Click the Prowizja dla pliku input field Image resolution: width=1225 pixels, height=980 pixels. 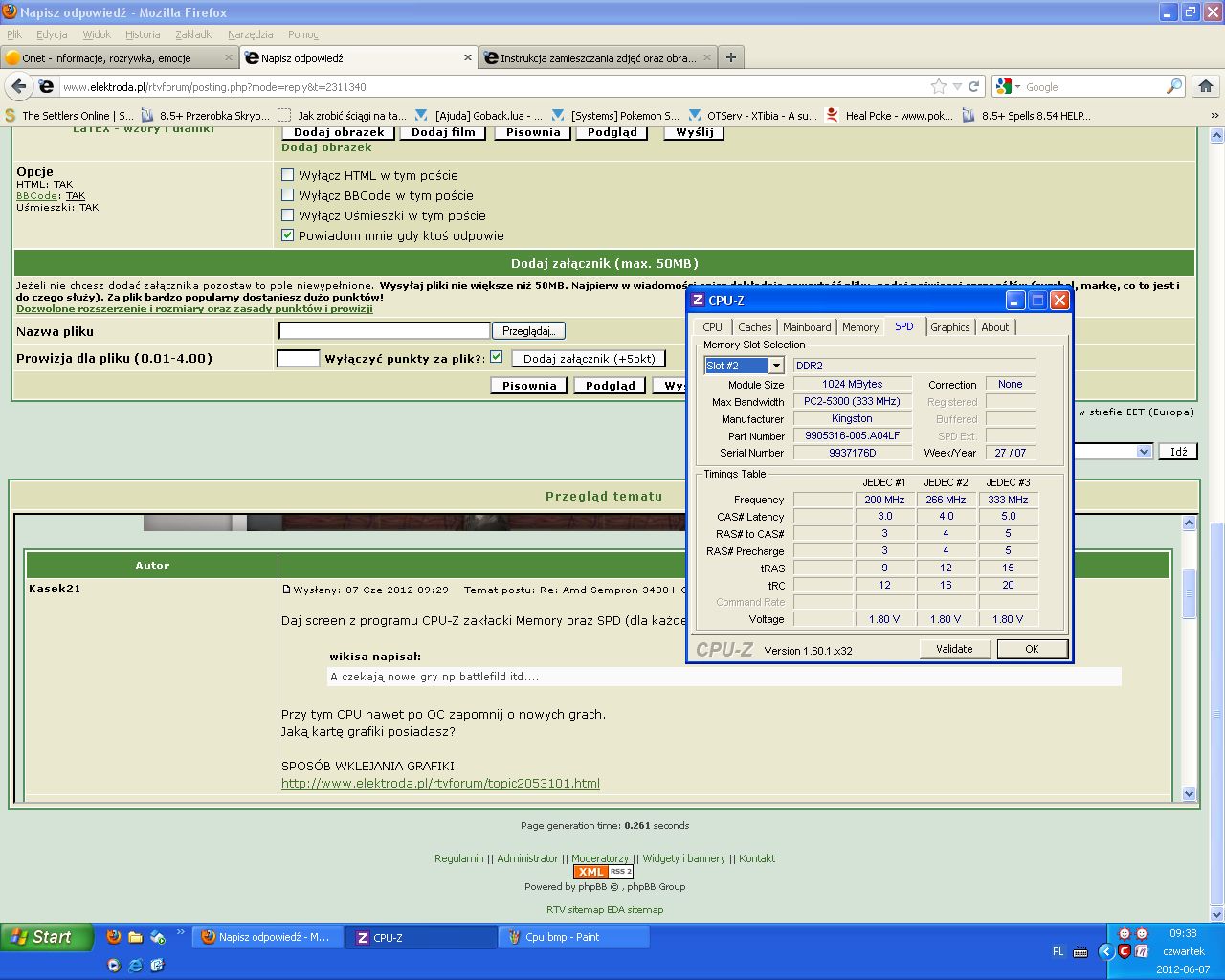298,358
